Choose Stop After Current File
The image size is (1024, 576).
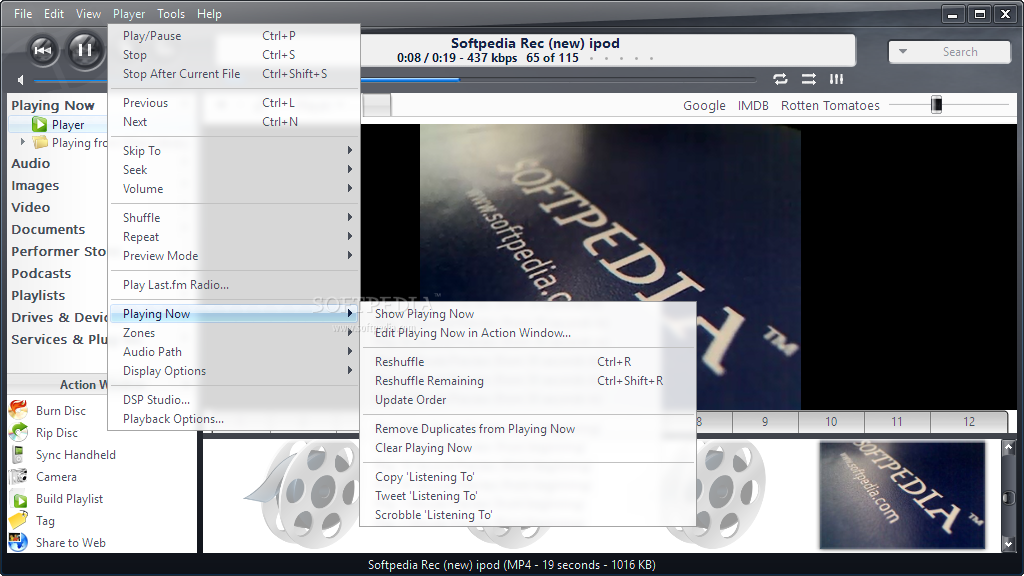235,74
